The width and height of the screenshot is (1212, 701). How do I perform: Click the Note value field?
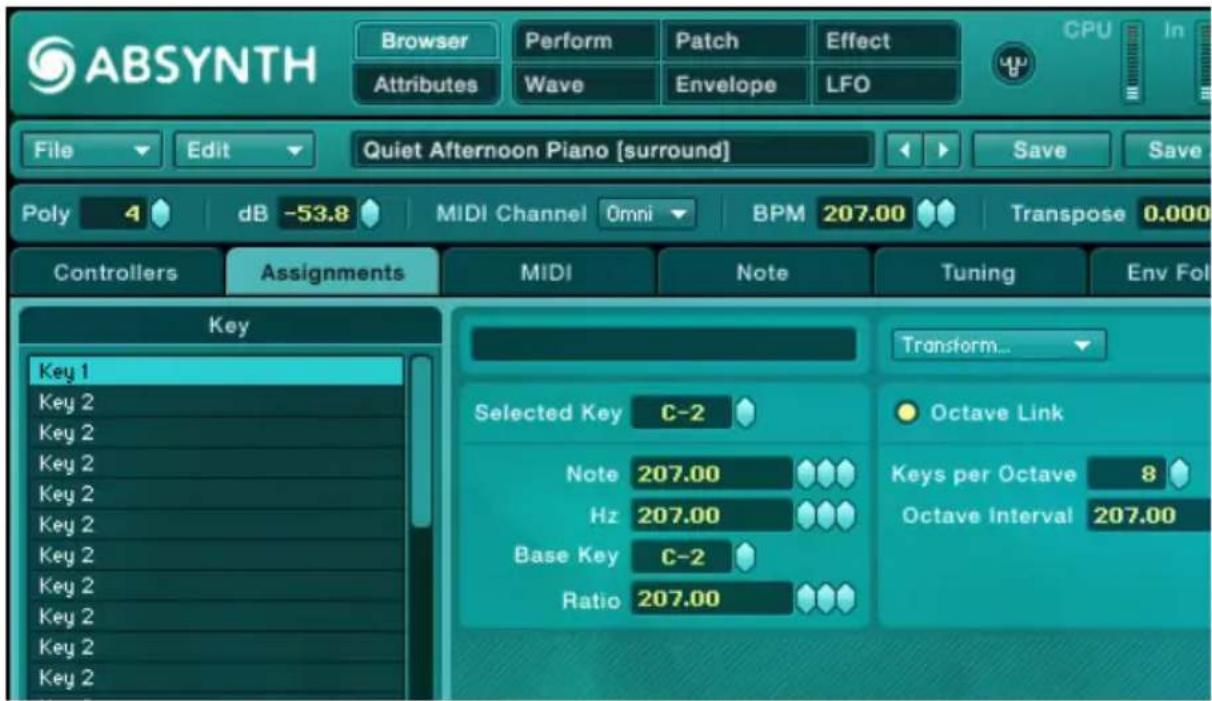click(x=712, y=474)
